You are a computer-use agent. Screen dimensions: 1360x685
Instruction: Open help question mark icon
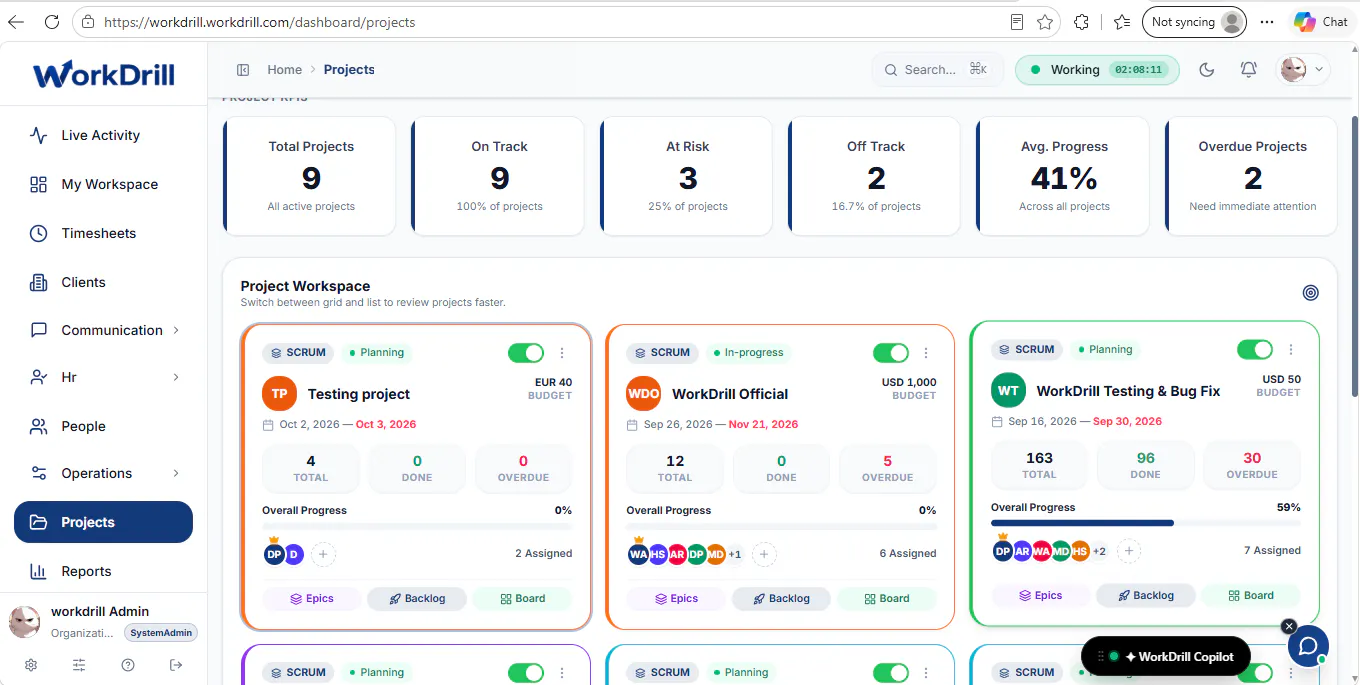128,665
